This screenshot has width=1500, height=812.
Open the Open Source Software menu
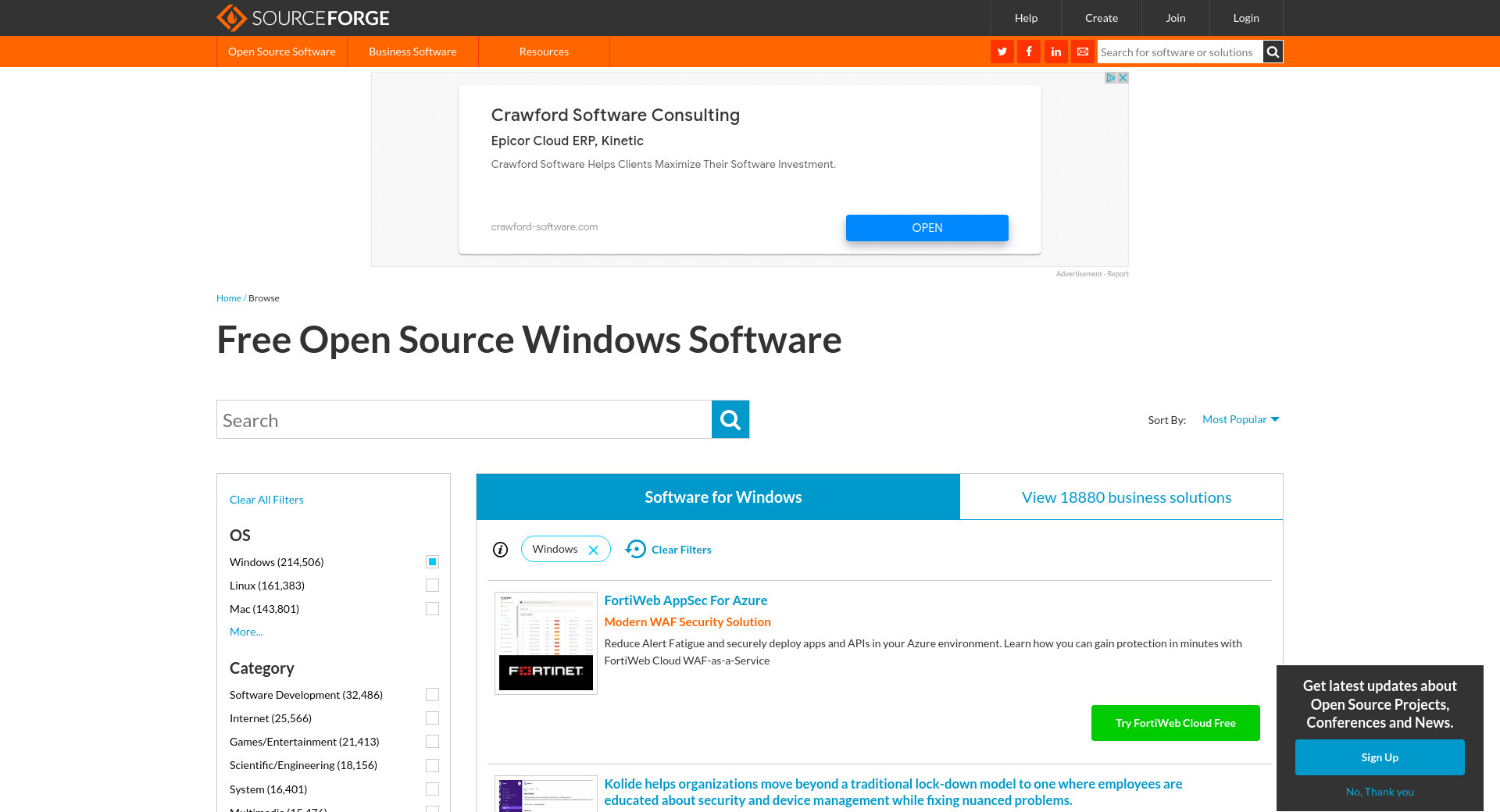coord(281,52)
